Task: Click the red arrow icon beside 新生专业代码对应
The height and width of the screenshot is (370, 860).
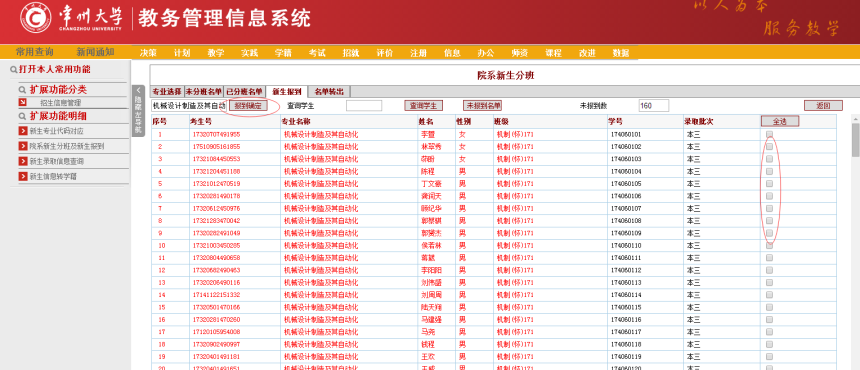Action: [x=22, y=131]
